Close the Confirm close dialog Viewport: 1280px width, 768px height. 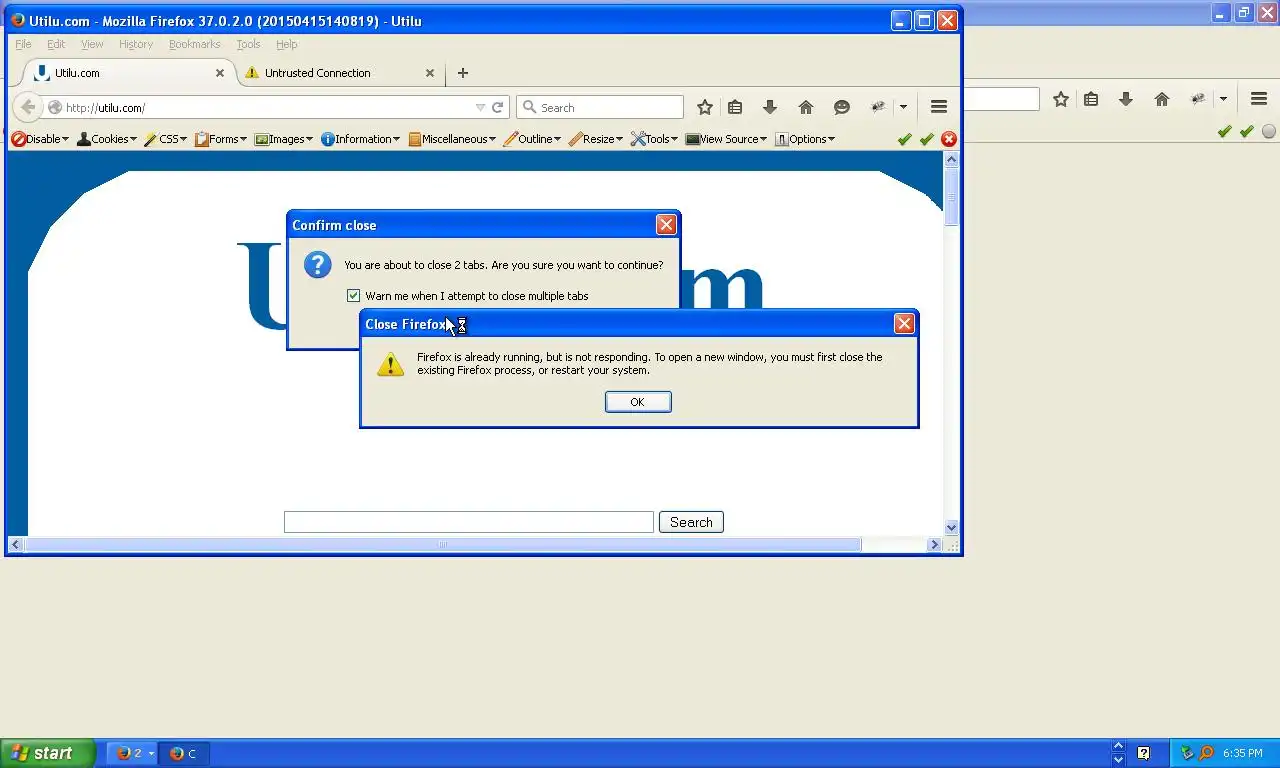(x=666, y=225)
